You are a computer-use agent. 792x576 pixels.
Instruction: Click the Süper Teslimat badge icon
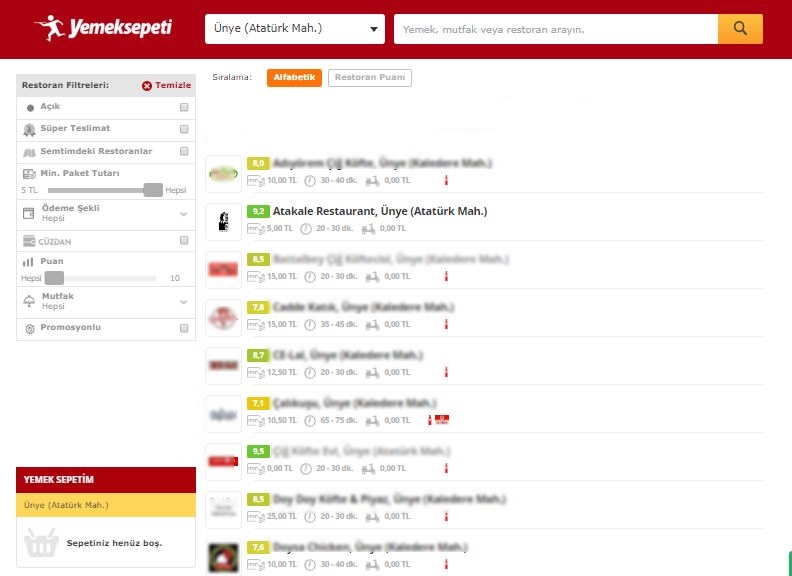point(29,130)
